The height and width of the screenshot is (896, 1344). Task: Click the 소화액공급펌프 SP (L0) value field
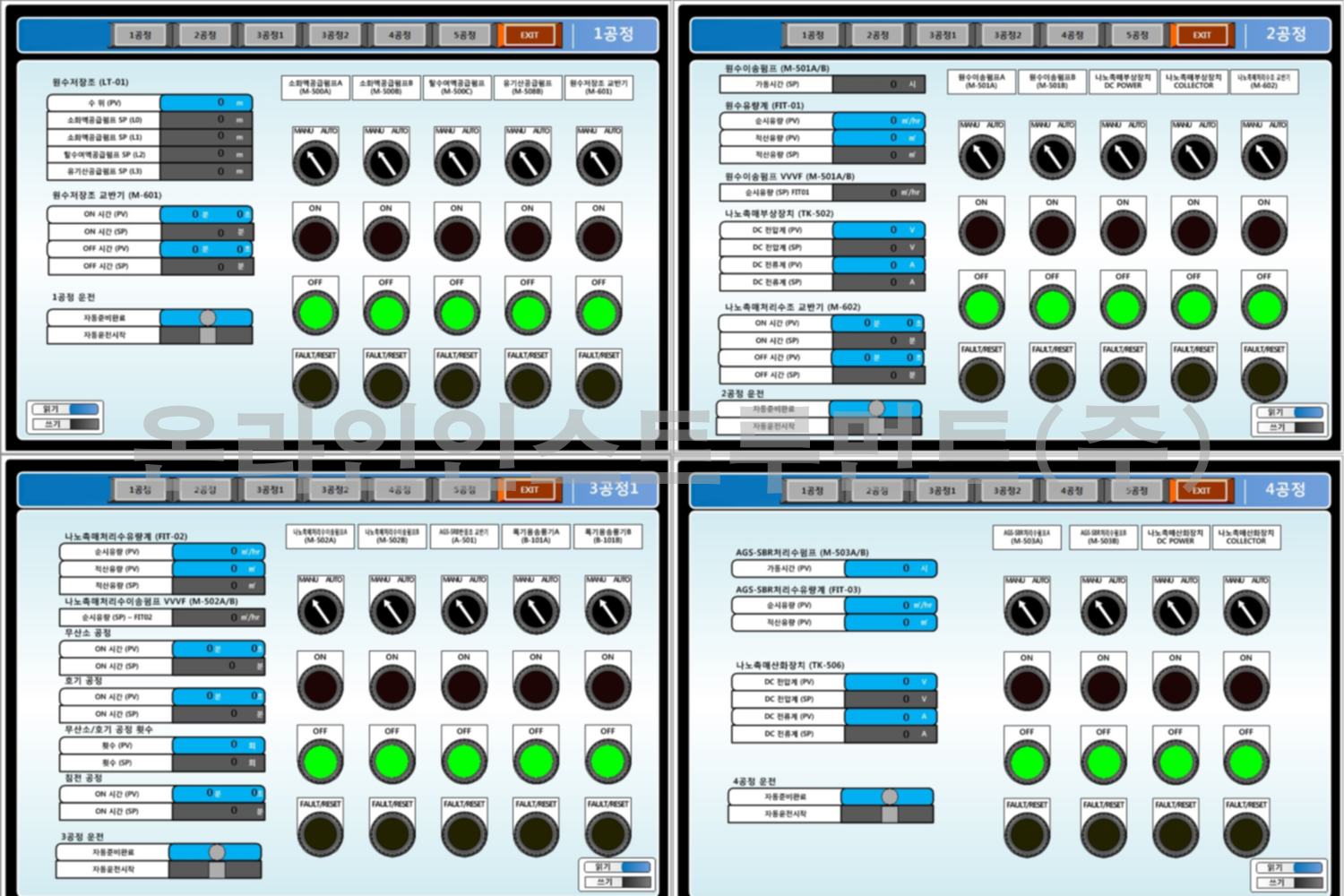tap(206, 120)
